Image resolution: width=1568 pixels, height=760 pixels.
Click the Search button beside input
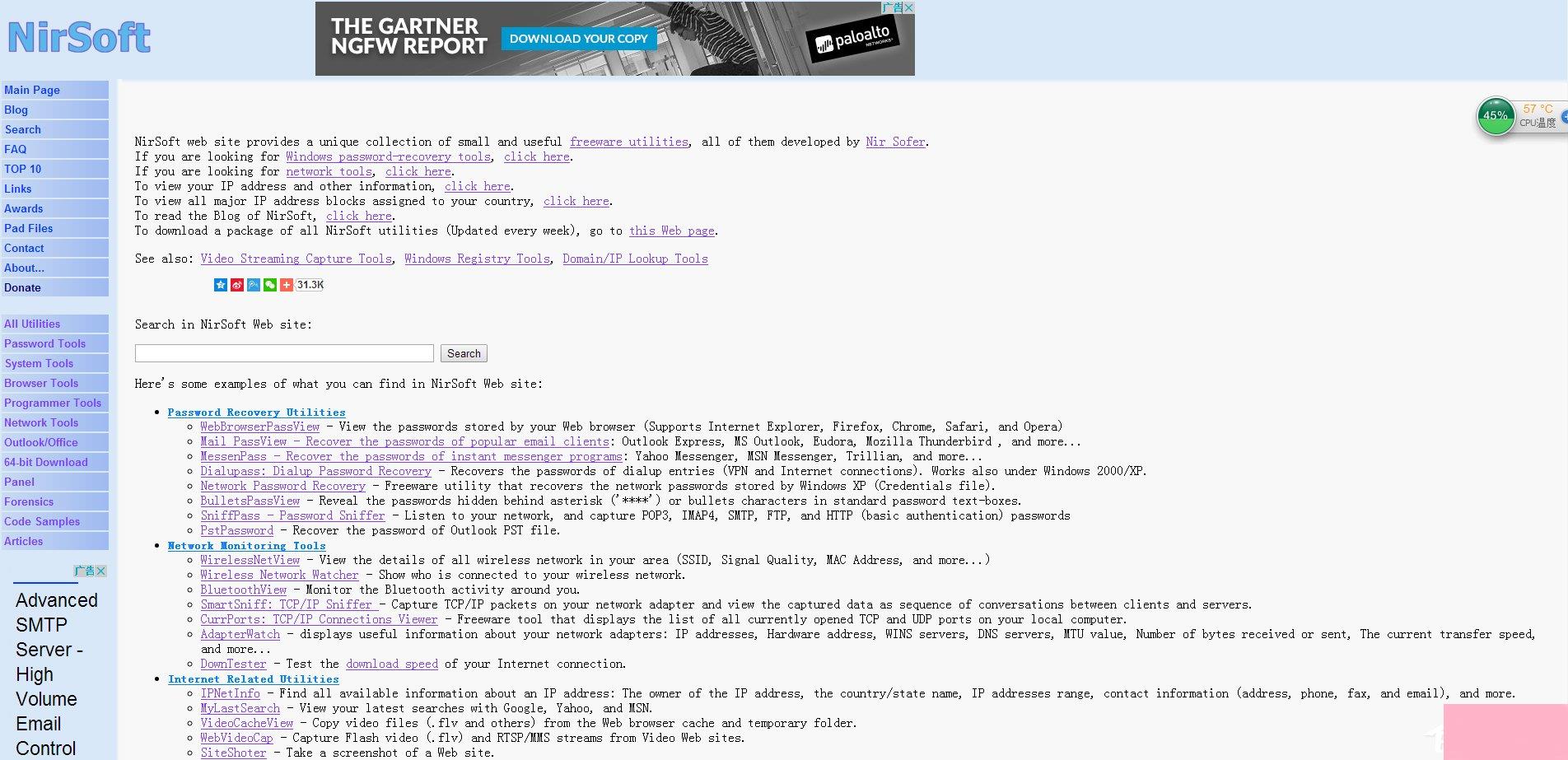tap(464, 353)
